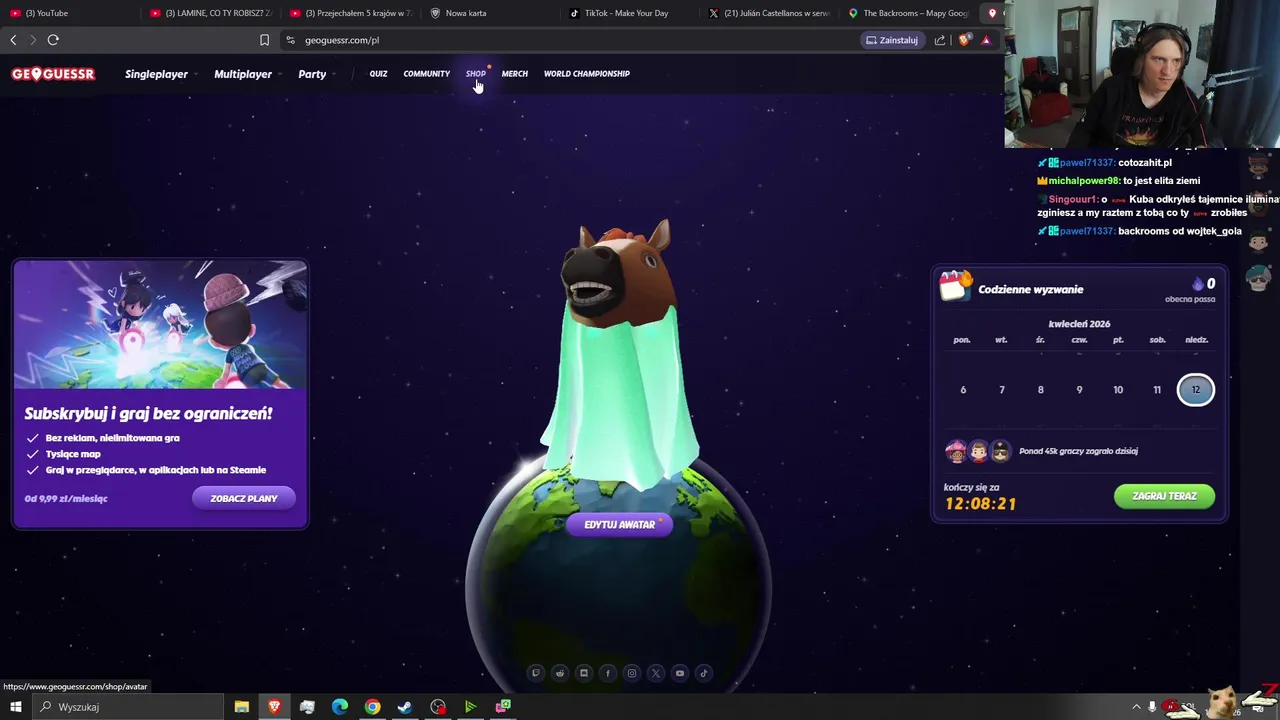The width and height of the screenshot is (1280, 720).
Task: Open Steam from the taskbar
Action: (x=405, y=707)
